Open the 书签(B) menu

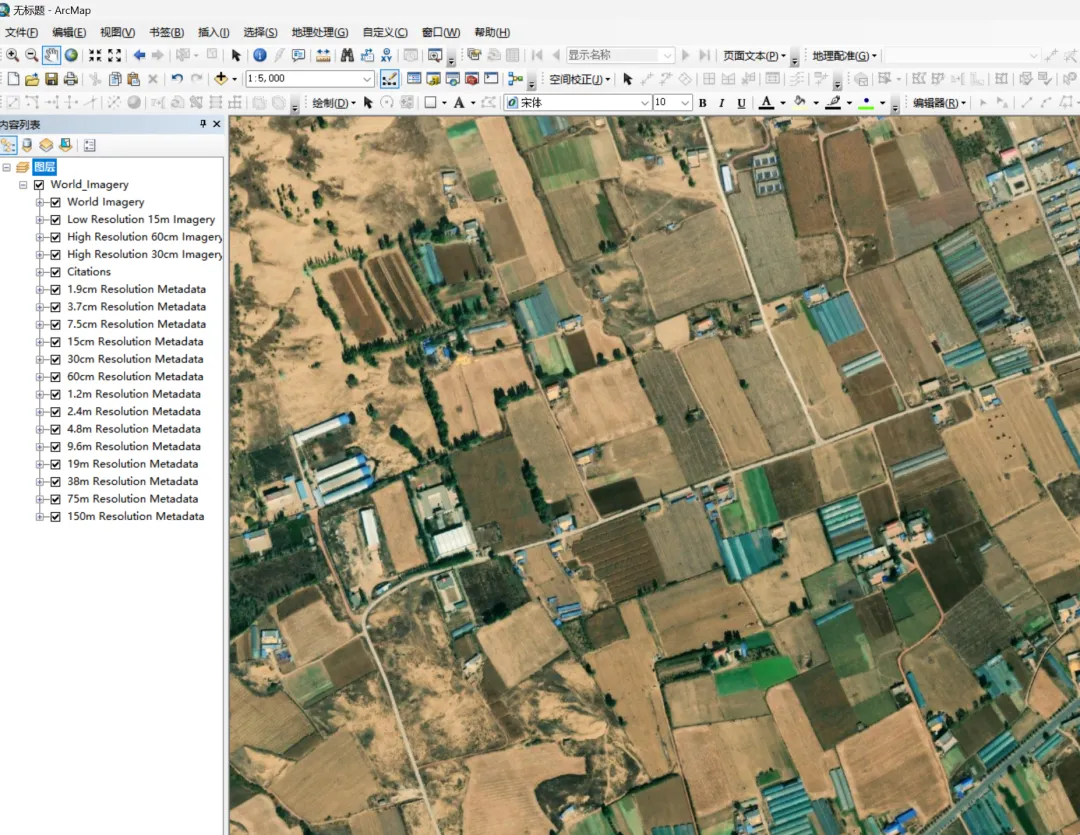point(166,33)
